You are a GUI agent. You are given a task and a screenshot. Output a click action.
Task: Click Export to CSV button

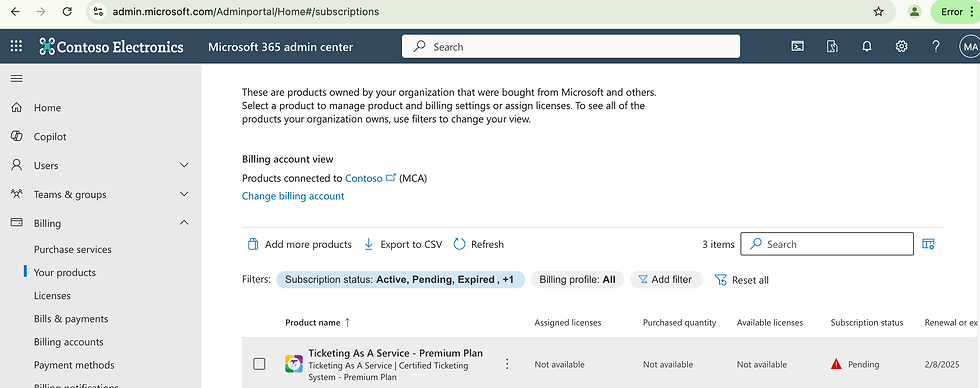tap(403, 244)
